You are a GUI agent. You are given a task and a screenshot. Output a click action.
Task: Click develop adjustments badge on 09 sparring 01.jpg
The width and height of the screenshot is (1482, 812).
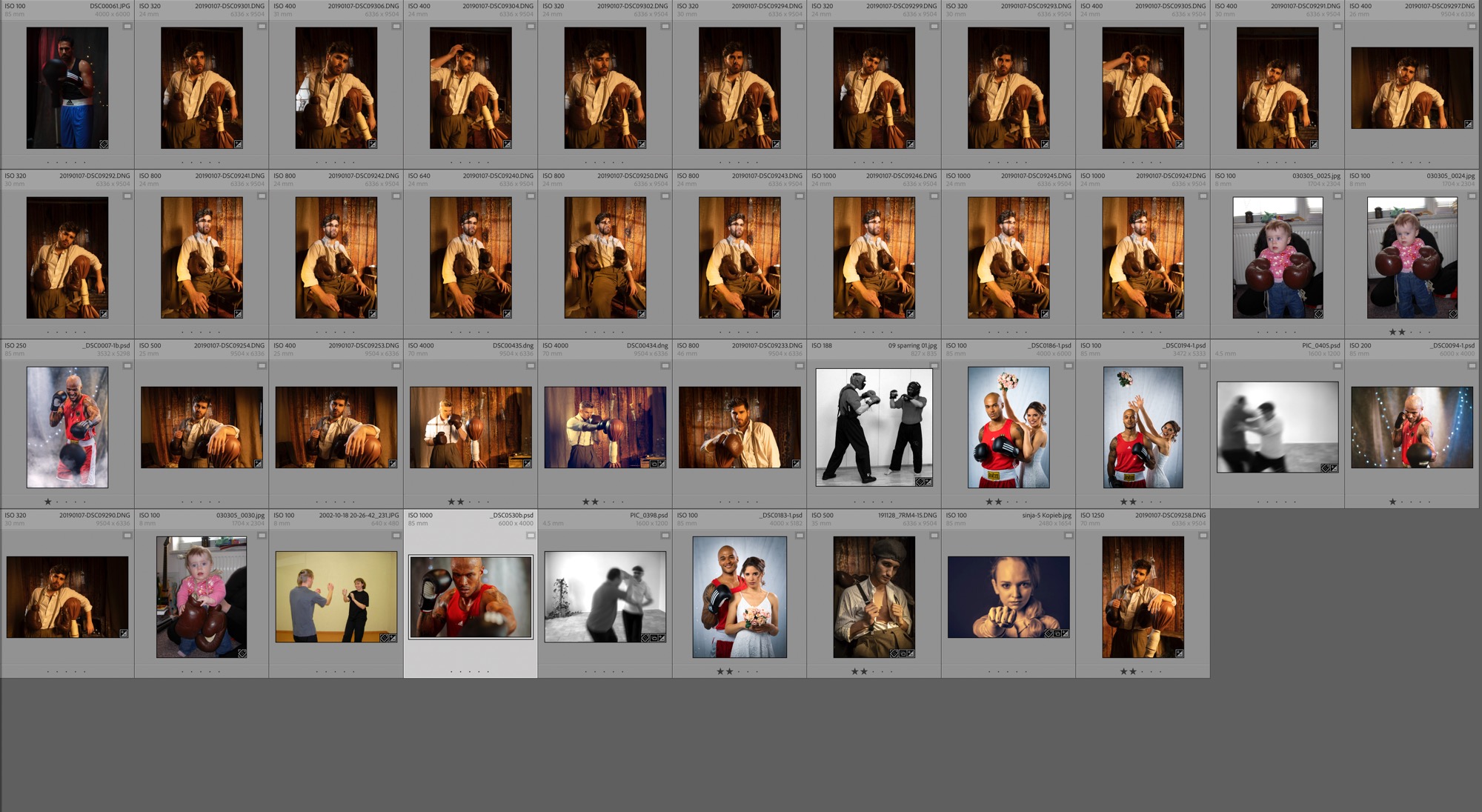[928, 482]
